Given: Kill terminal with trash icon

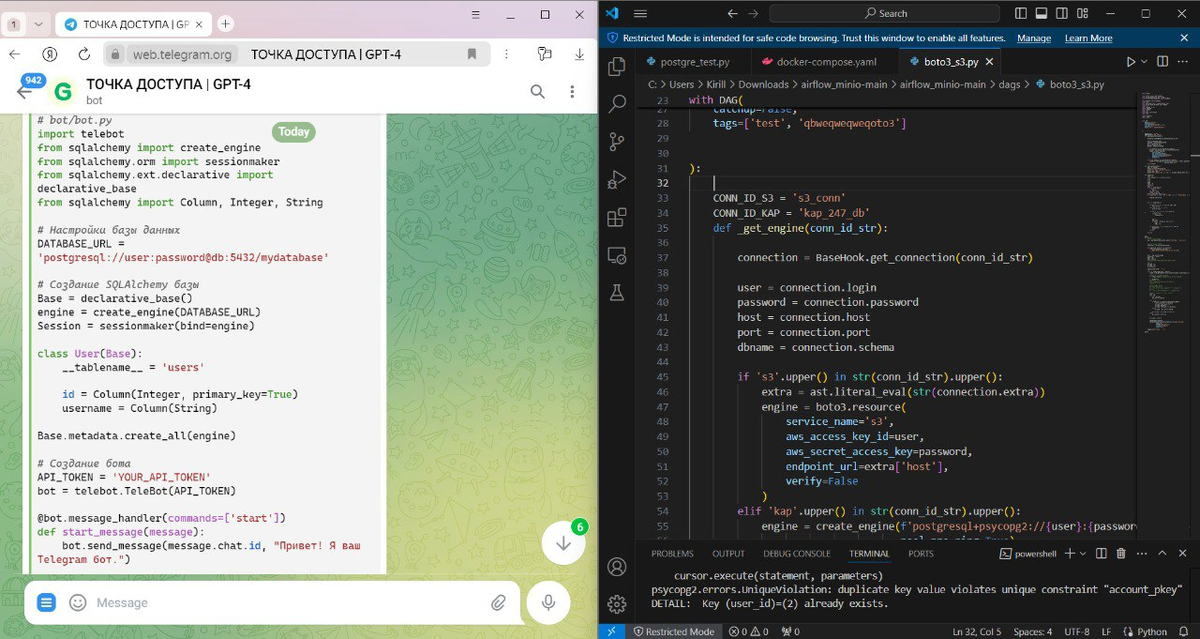Looking at the screenshot, I should [x=1120, y=553].
